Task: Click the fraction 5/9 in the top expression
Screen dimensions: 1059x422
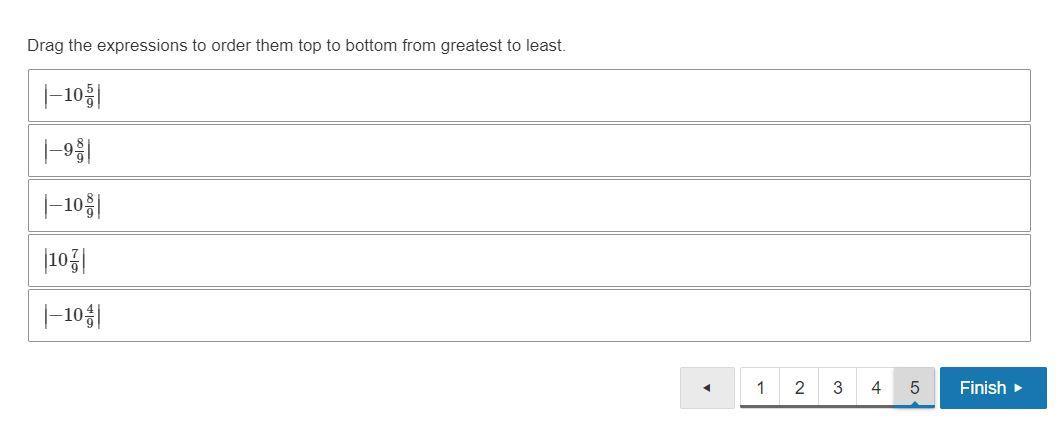Action: pyautogui.click(x=90, y=96)
